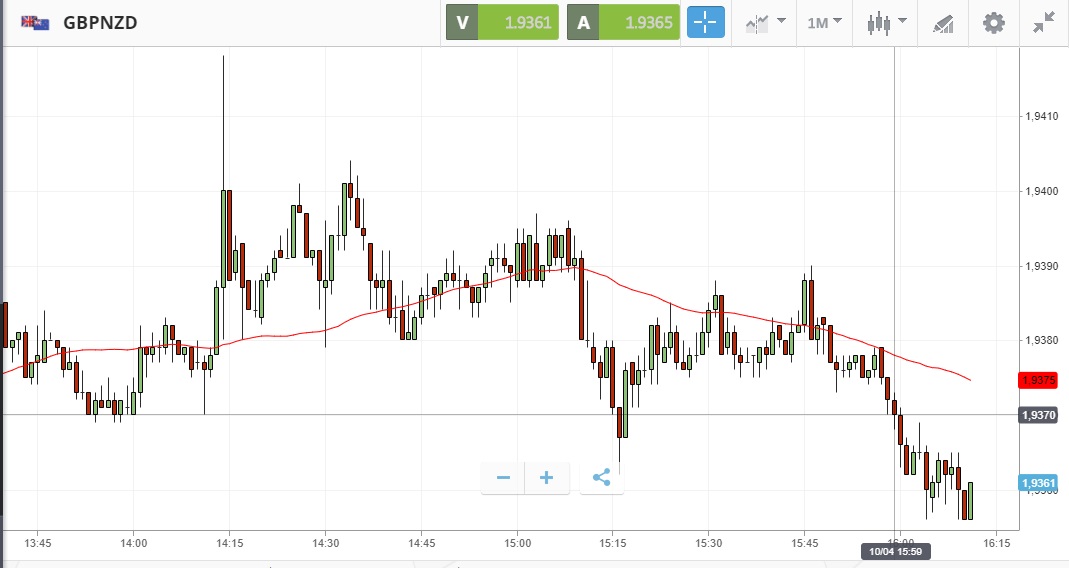Collapse the chart from fullscreen

(x=1044, y=22)
